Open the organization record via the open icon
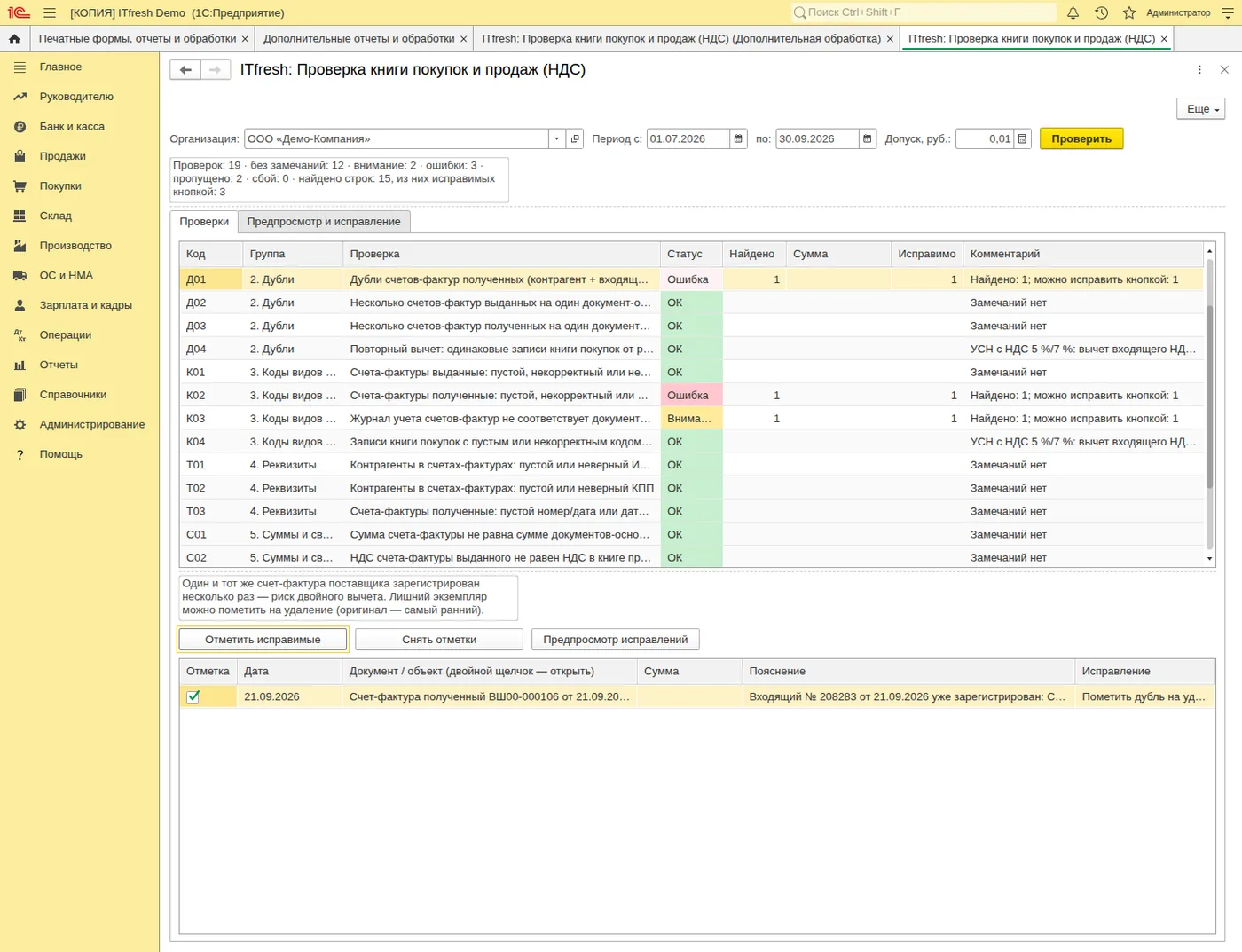 click(575, 138)
